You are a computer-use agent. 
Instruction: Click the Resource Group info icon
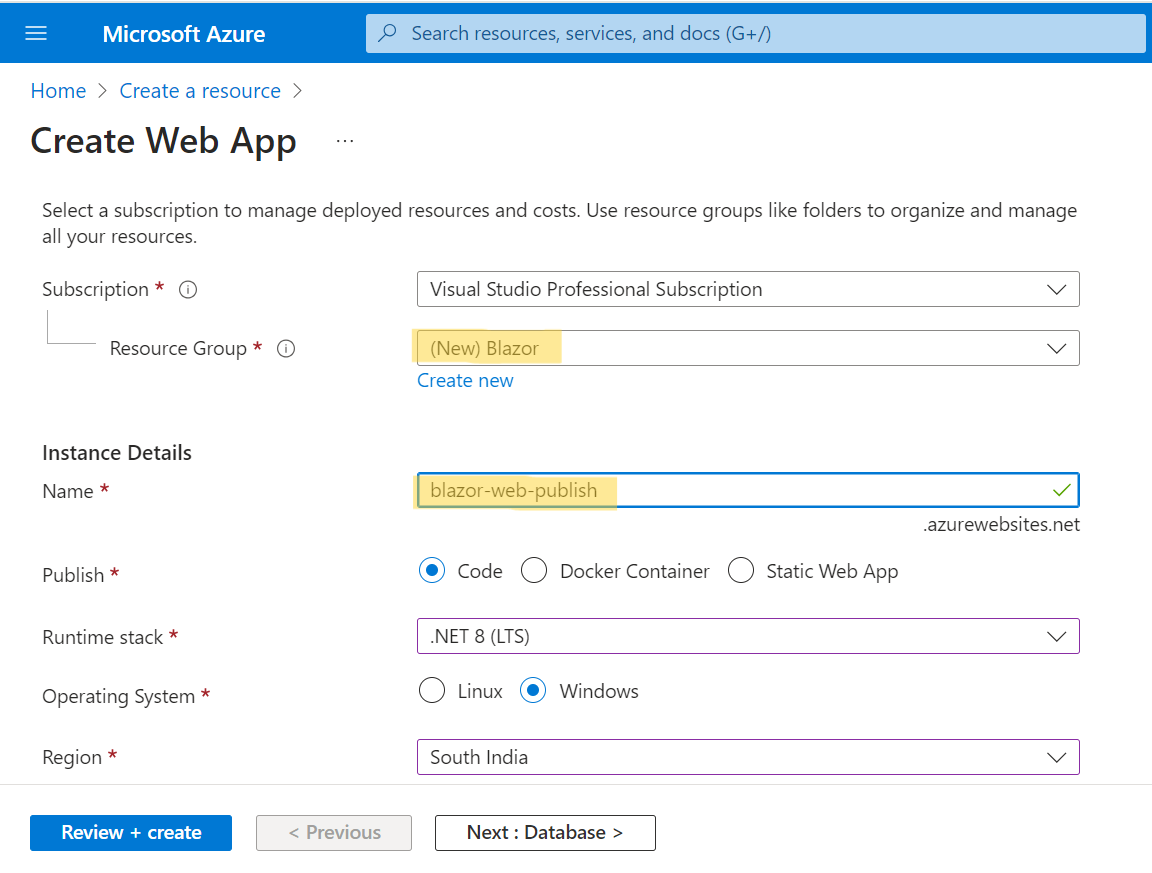286,349
